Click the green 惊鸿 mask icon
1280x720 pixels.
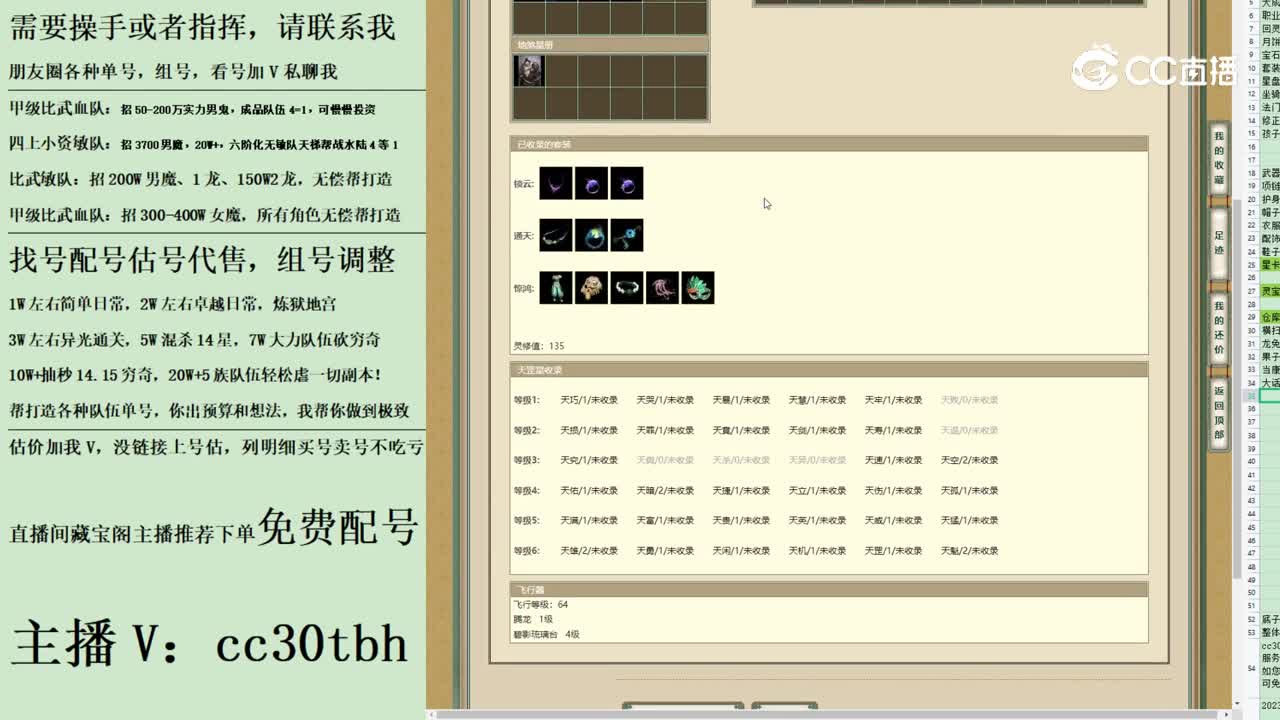[x=697, y=288]
